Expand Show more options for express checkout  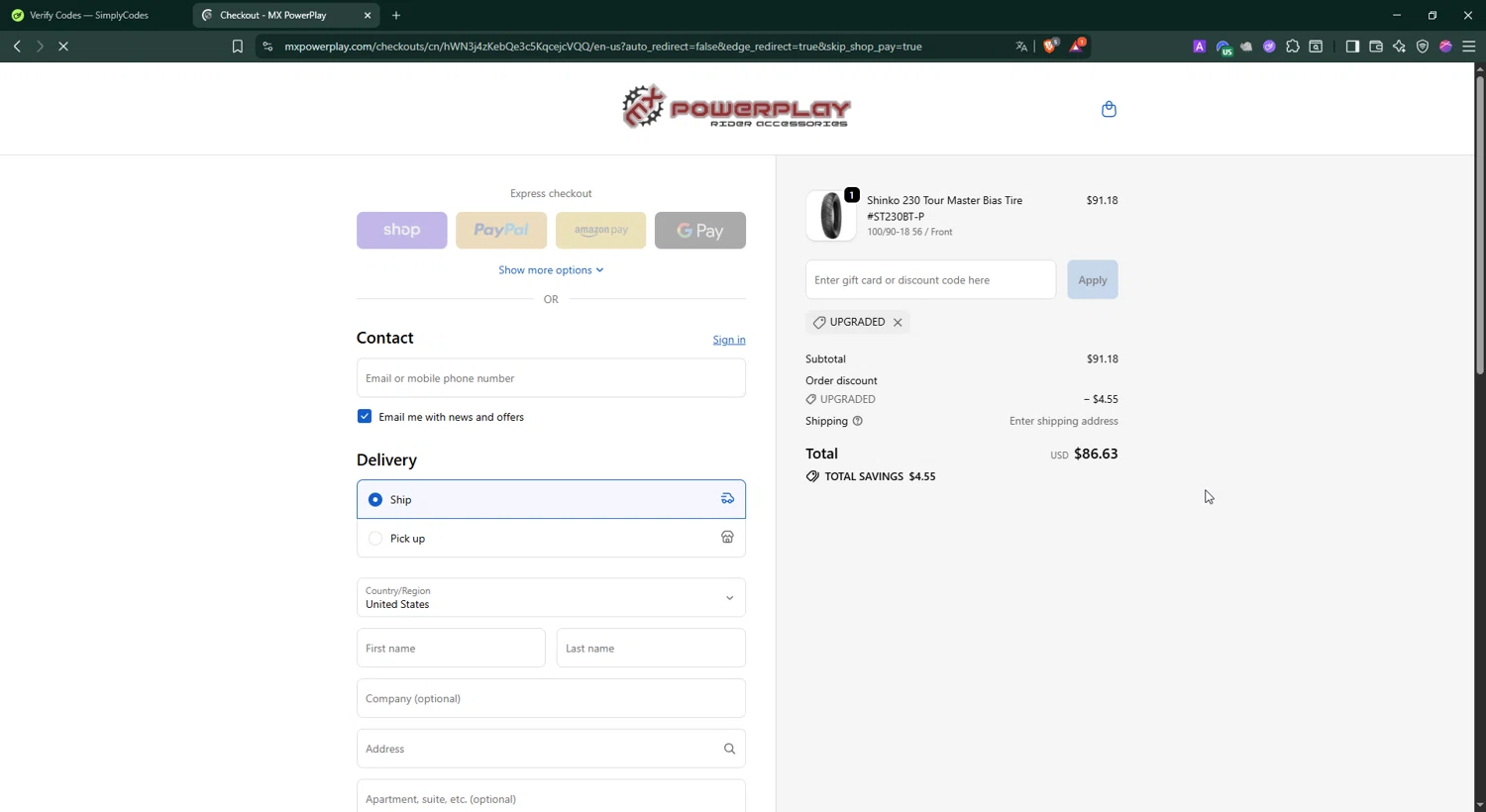click(551, 270)
